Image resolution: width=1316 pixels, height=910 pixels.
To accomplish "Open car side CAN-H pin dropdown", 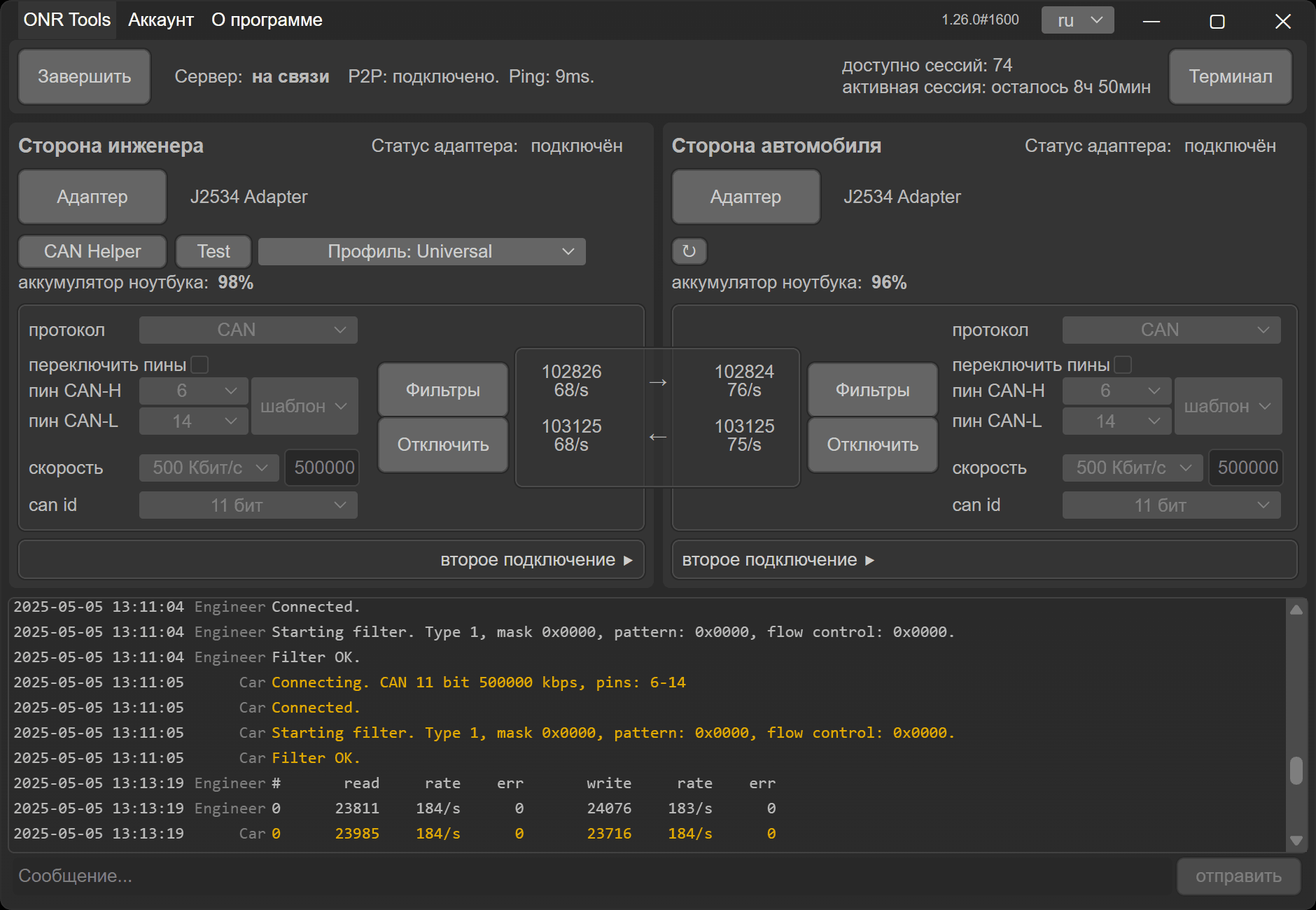I will click(x=1117, y=391).
